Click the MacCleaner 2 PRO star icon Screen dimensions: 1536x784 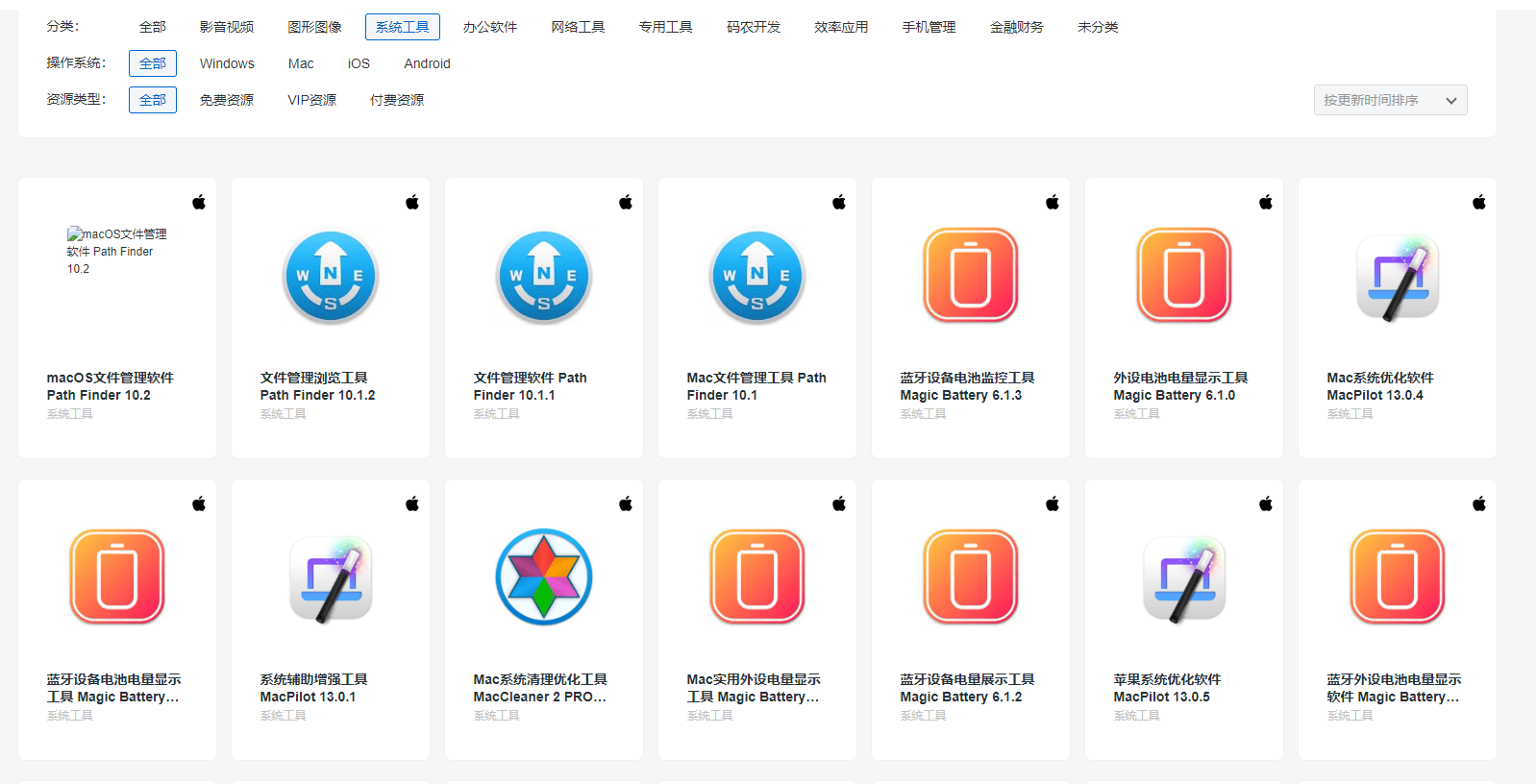tap(544, 577)
